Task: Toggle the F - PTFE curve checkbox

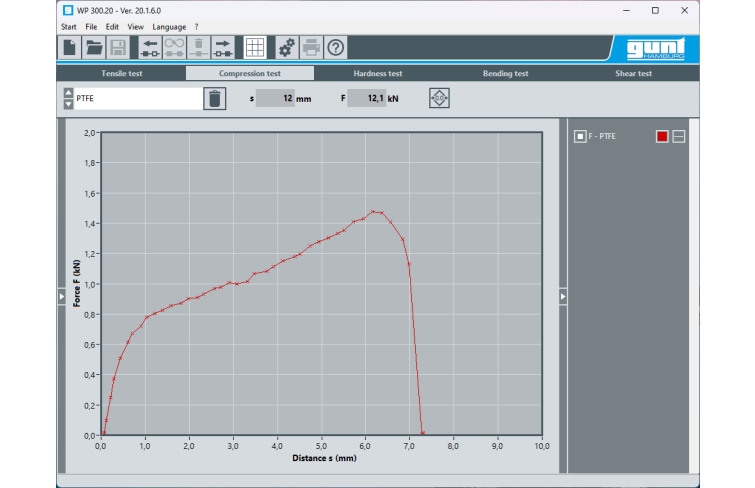Action: tap(580, 136)
